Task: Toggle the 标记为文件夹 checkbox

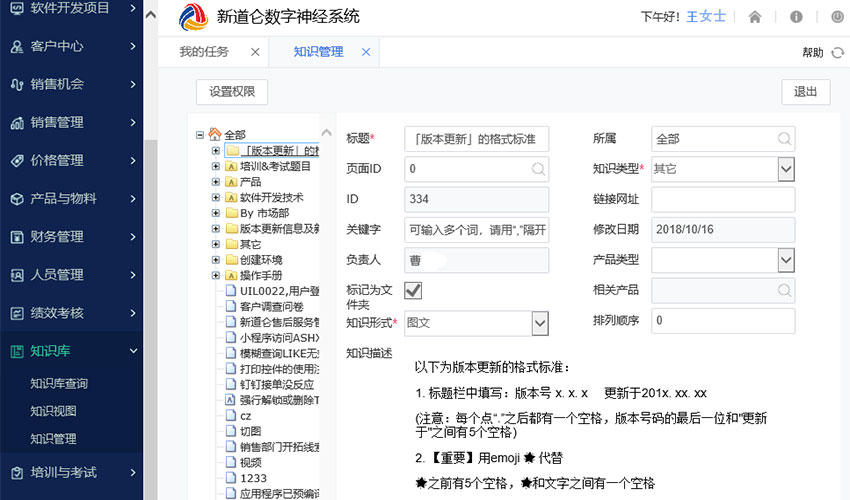Action: (x=413, y=290)
